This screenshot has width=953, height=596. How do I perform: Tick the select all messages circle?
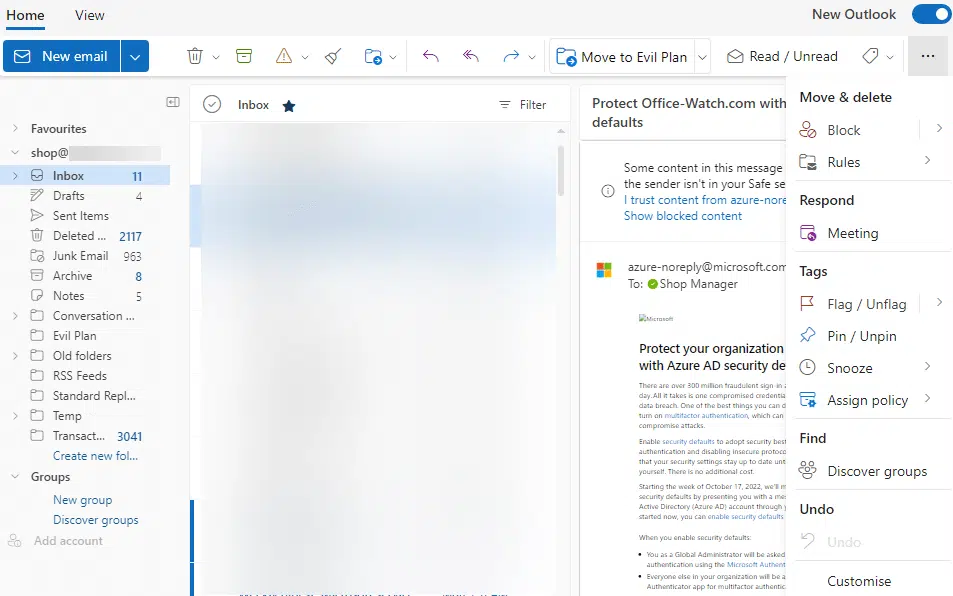[212, 104]
